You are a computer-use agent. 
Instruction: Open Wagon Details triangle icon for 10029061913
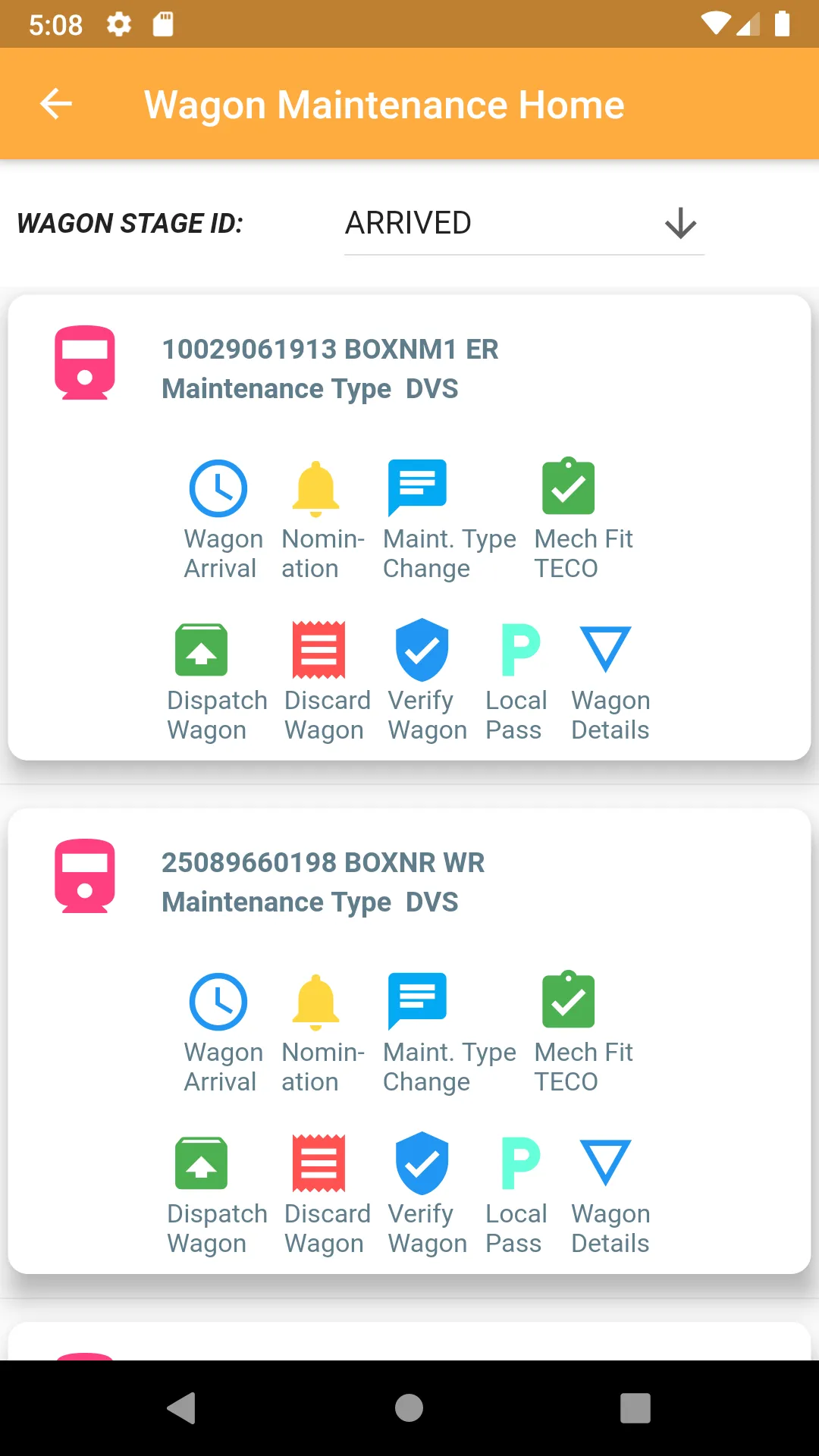(x=605, y=649)
